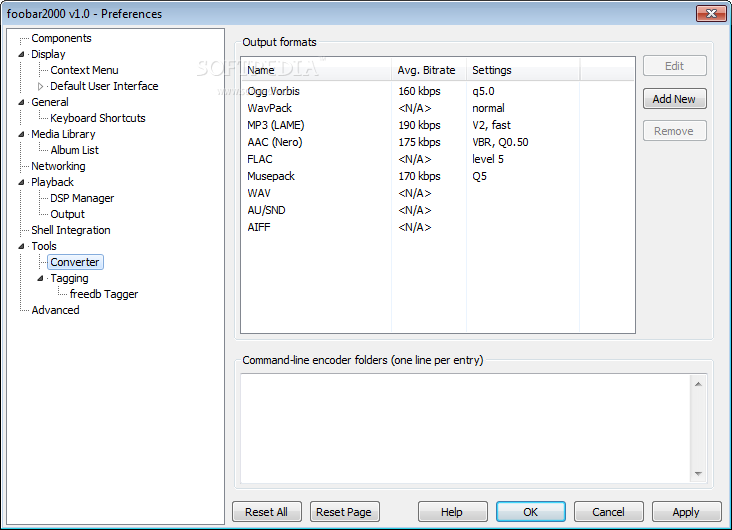Open the Advanced preferences page
Image resolution: width=732 pixels, height=530 pixels.
click(x=55, y=310)
